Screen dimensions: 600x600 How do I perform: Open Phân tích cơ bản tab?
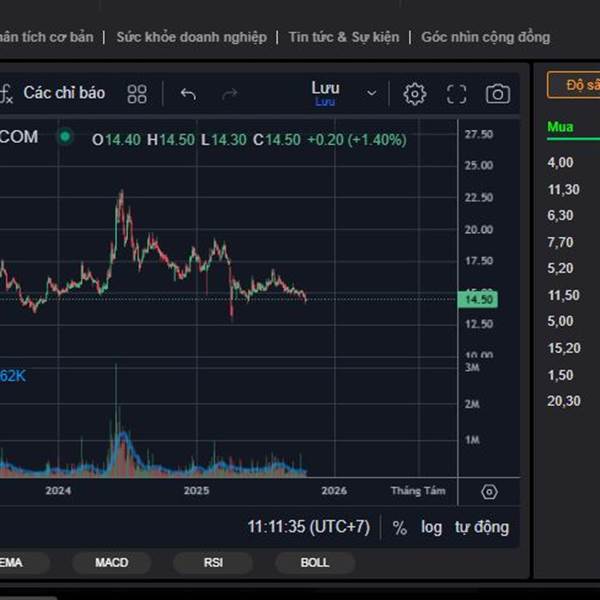pos(46,37)
